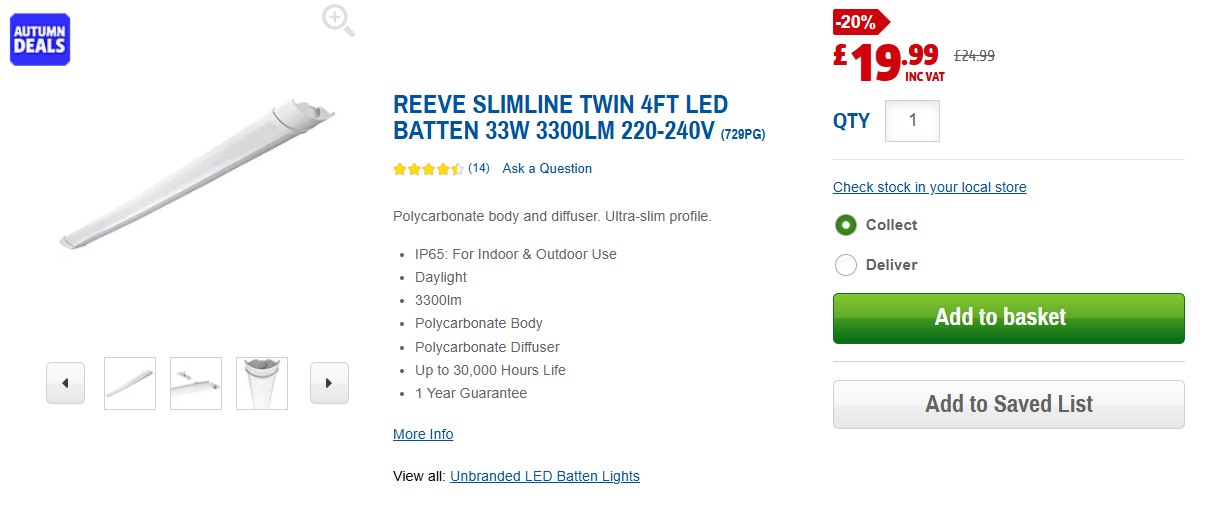Click the Autumn Deals badge icon
1206x518 pixels.
point(40,39)
